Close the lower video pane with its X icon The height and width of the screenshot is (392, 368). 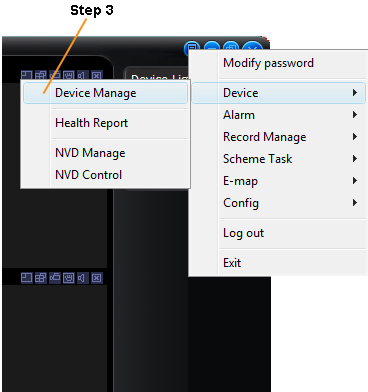tap(97, 277)
